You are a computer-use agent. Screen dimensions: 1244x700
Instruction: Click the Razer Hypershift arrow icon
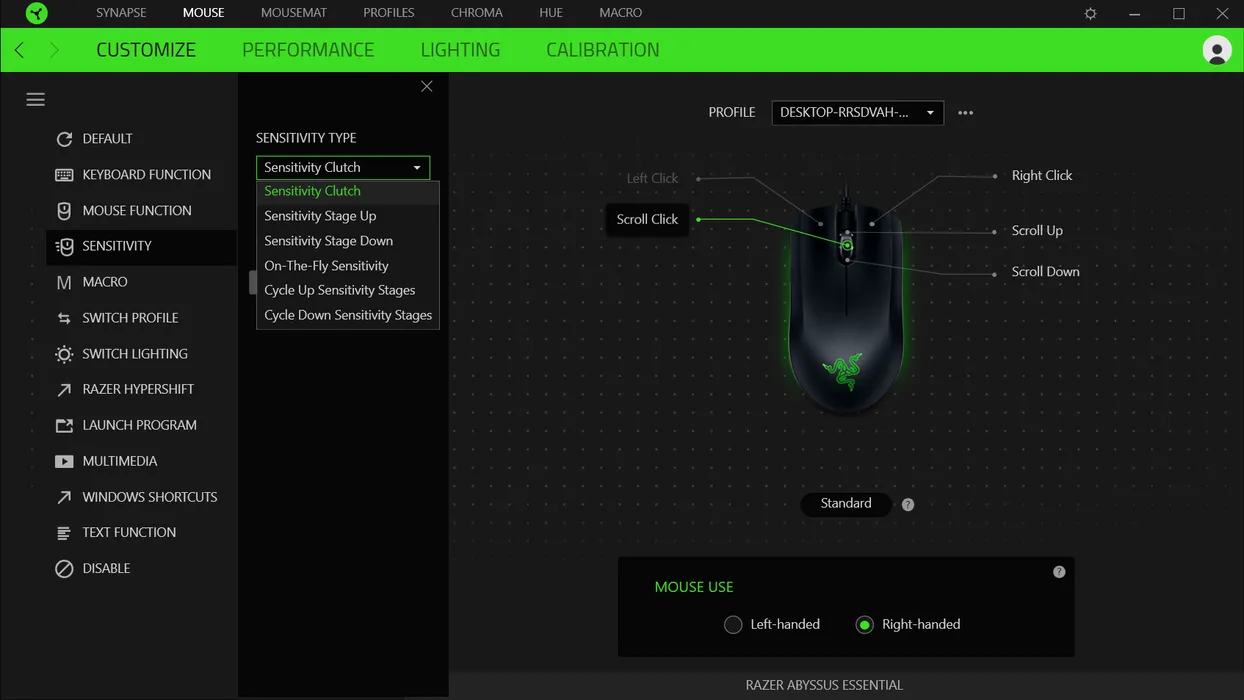64,389
